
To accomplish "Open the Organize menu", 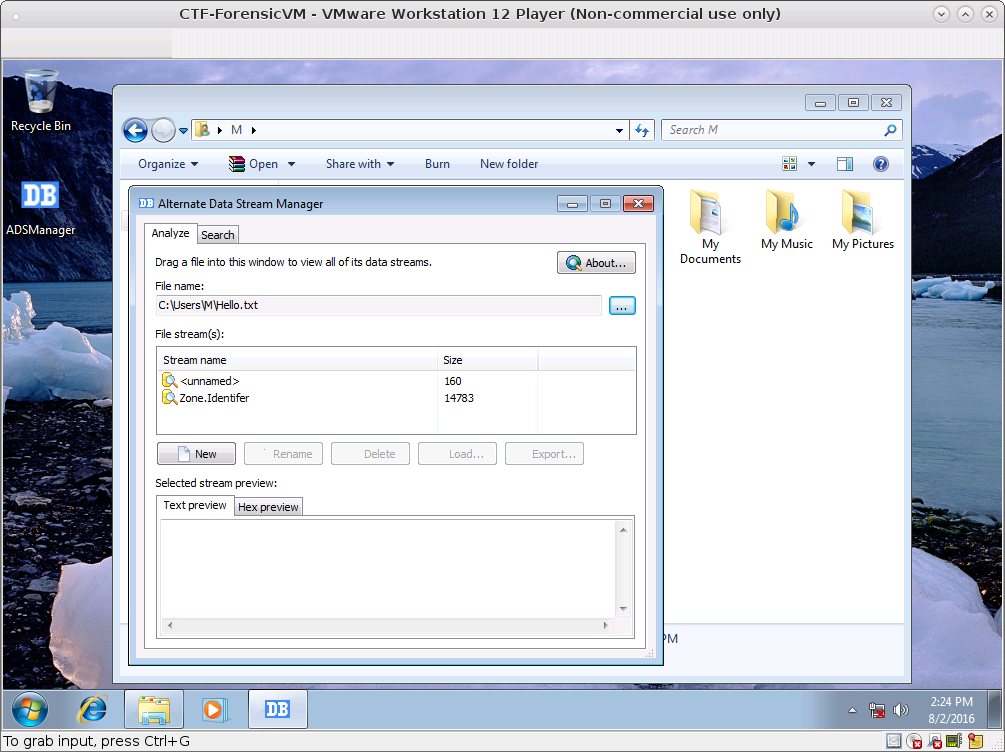I will coord(168,164).
